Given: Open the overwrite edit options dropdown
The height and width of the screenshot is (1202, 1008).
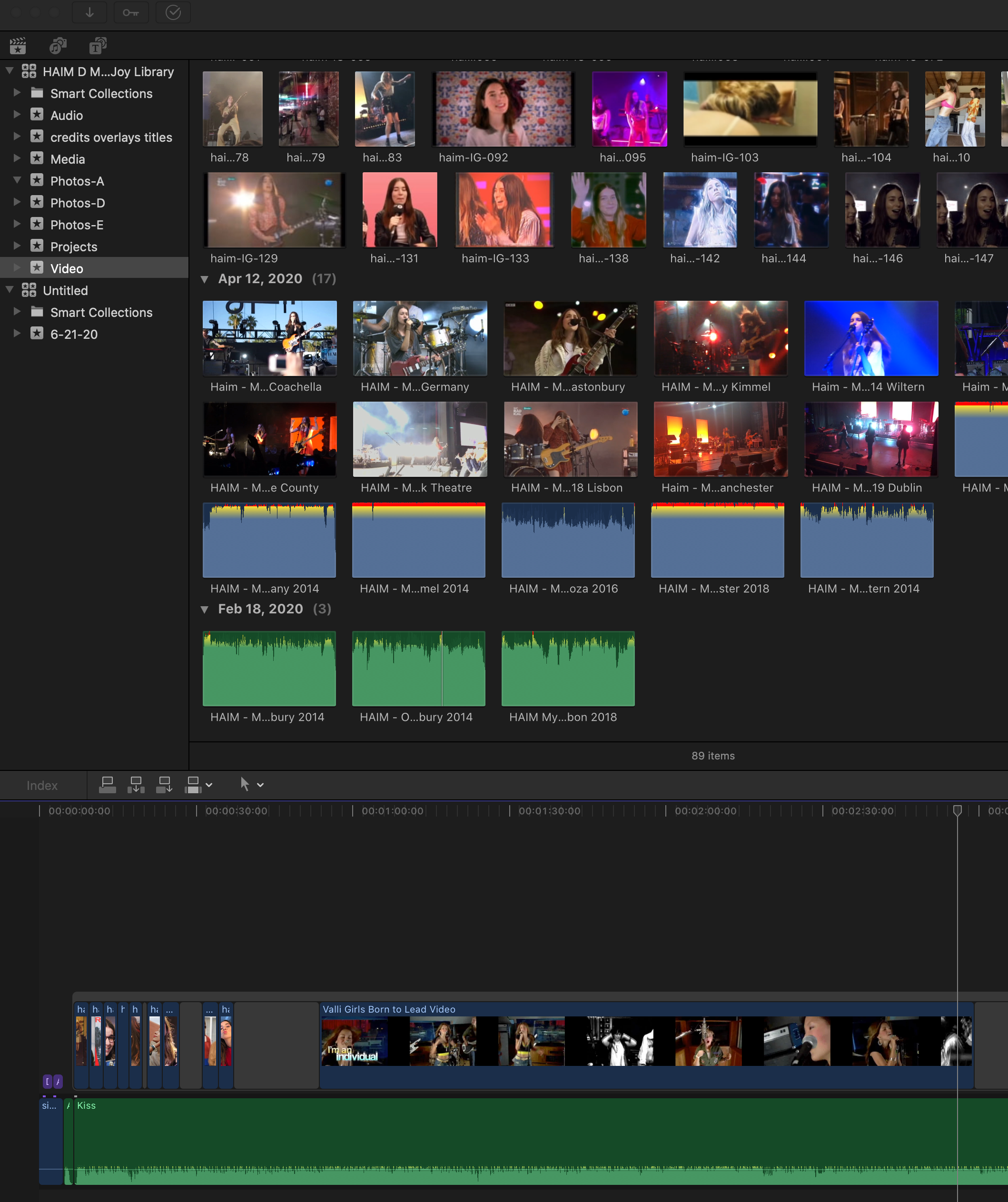Looking at the screenshot, I should pos(209,785).
